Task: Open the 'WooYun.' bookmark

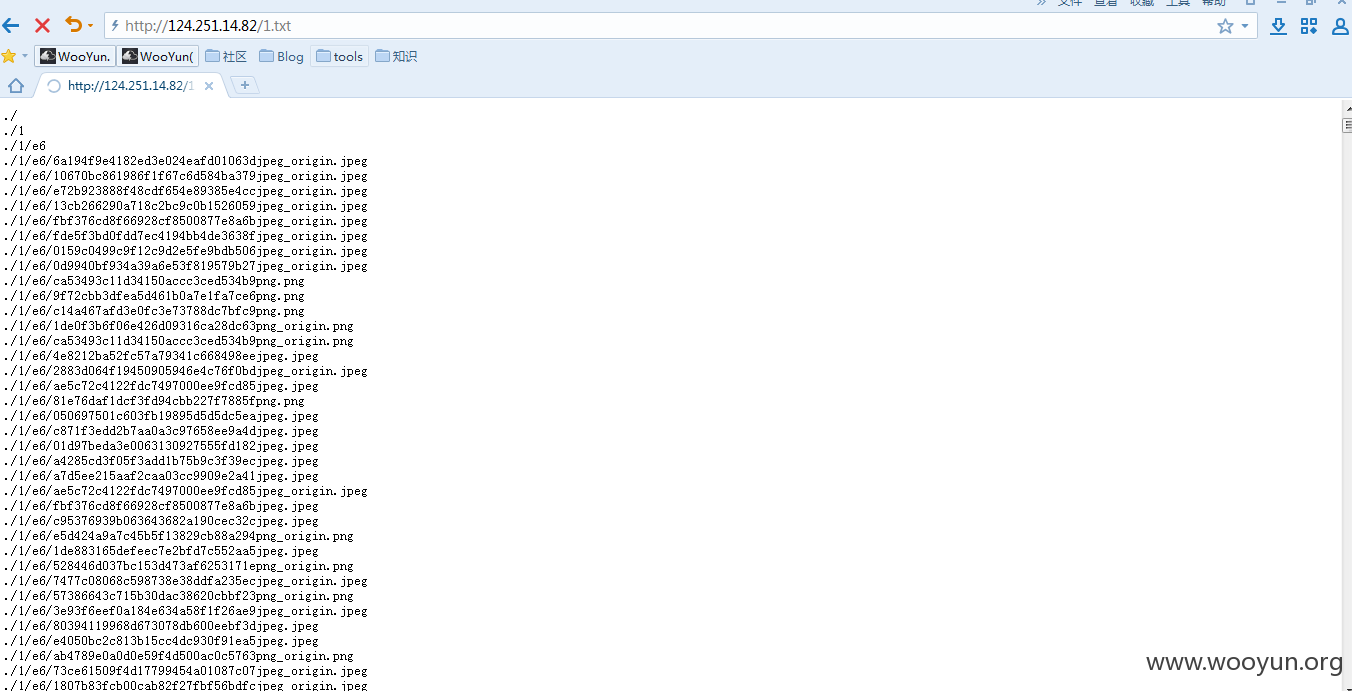Action: [75, 56]
